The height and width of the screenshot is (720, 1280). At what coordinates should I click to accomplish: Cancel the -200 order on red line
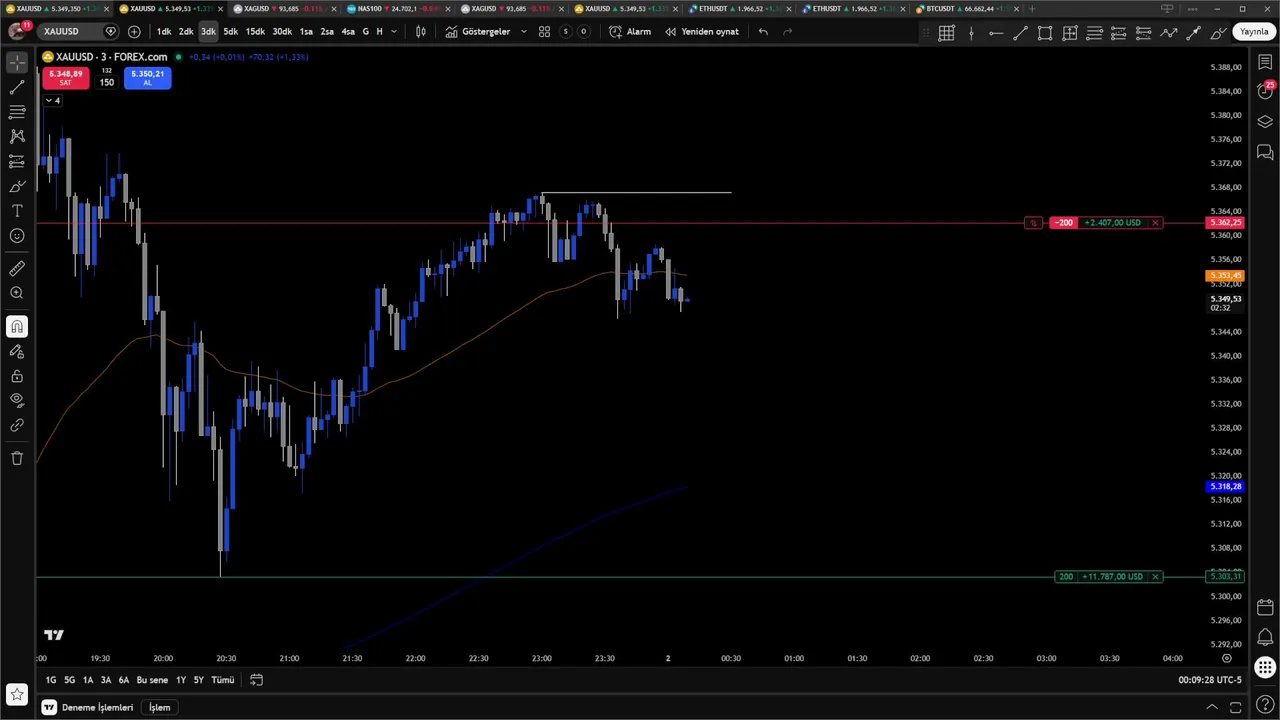[1156, 222]
